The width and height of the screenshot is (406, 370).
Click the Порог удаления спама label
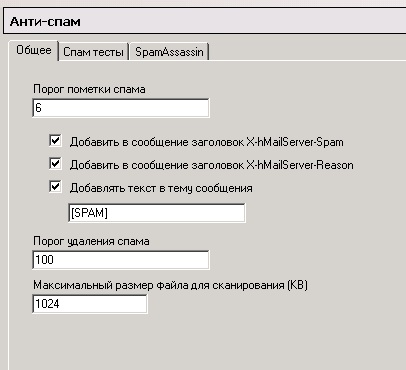[x=91, y=241]
